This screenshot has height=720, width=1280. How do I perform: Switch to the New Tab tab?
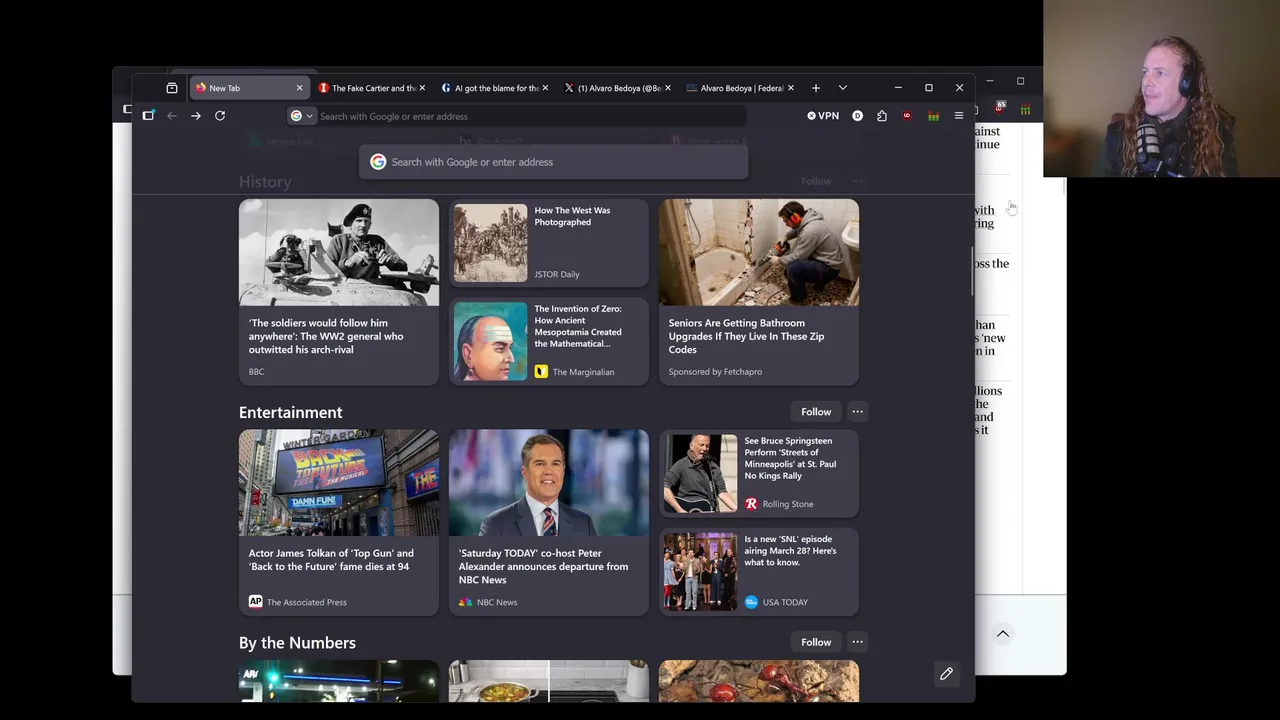pos(248,88)
